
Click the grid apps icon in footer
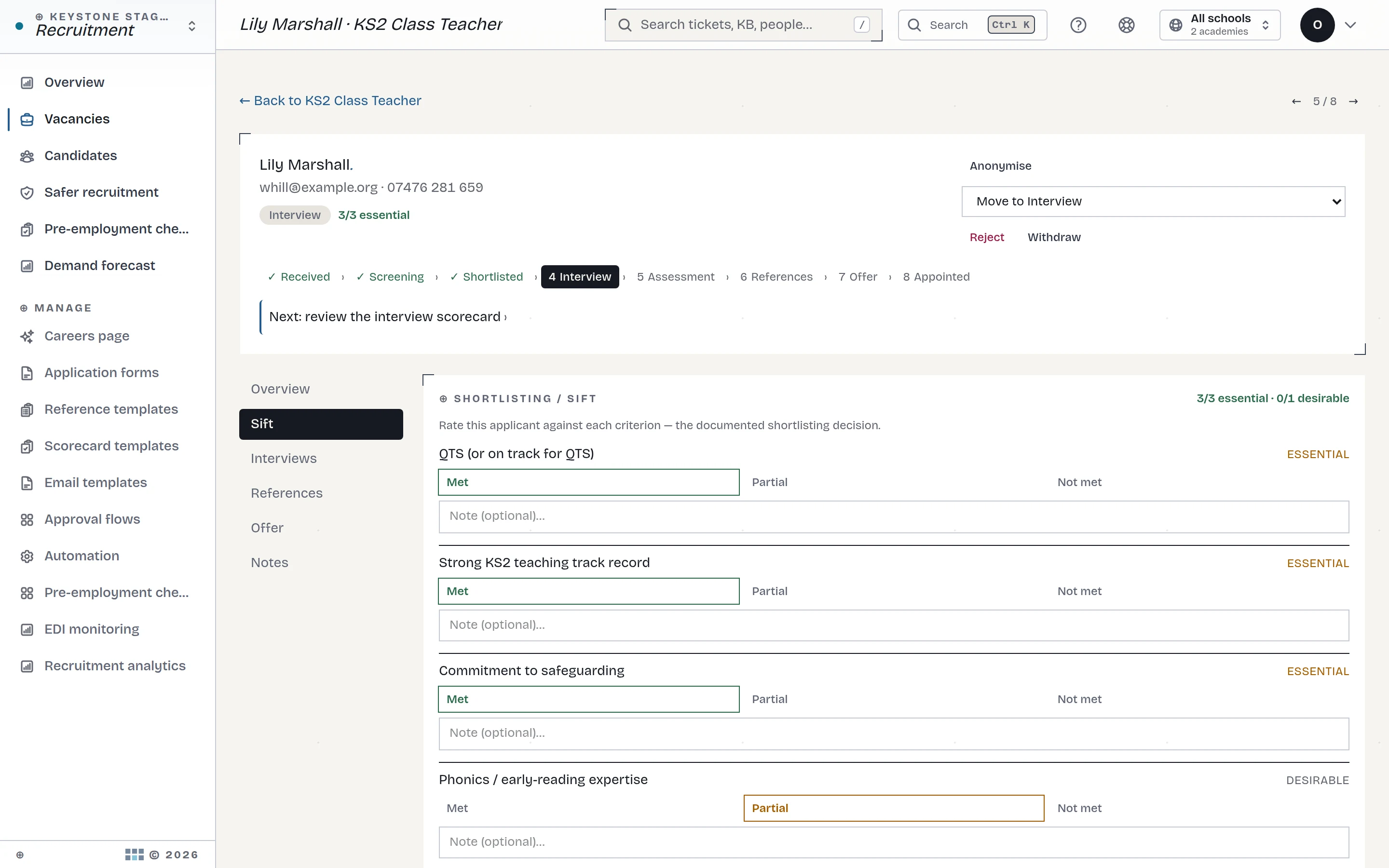[134, 855]
